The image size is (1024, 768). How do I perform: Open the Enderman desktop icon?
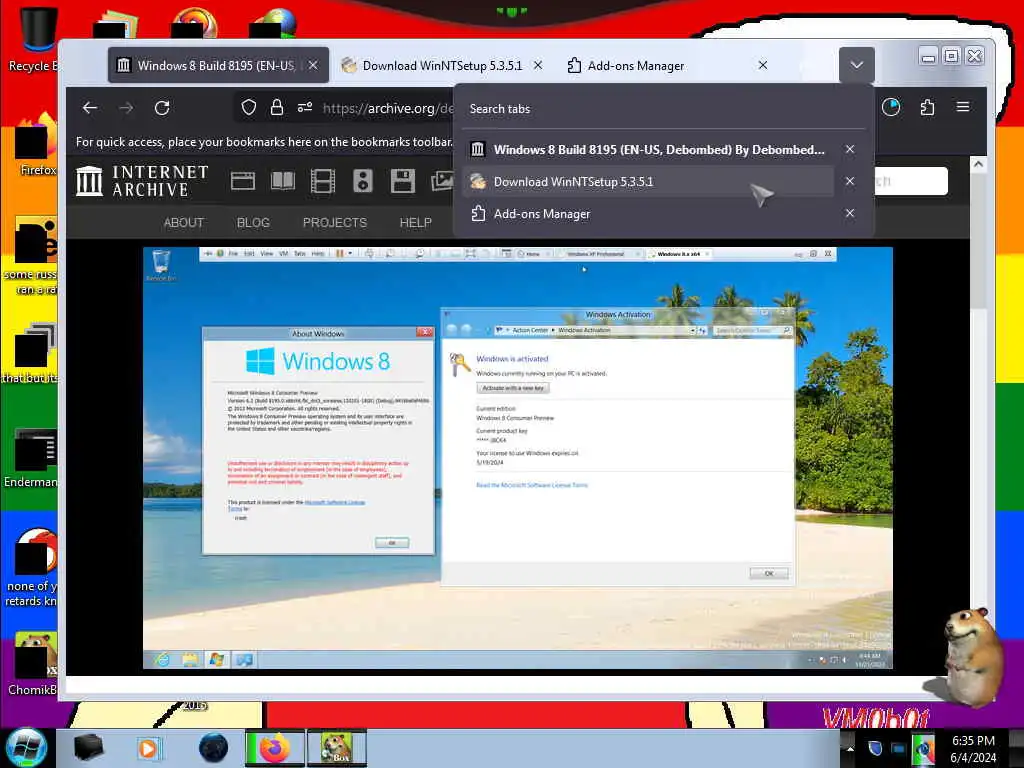tap(33, 457)
